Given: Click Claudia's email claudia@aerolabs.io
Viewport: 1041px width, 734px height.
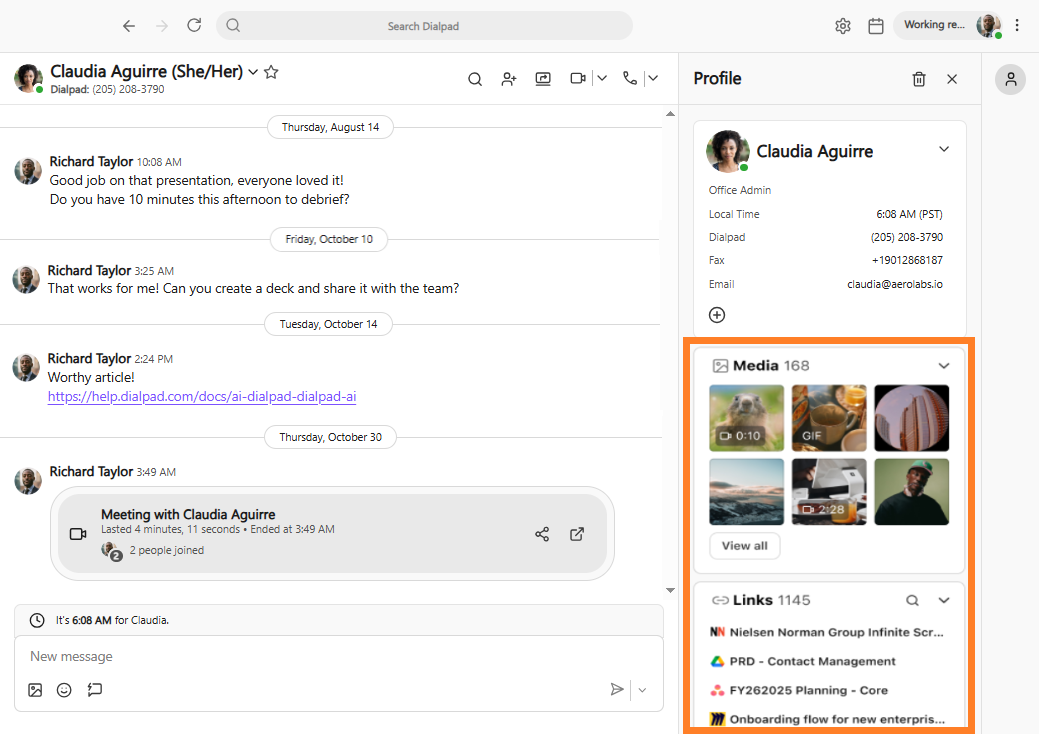Looking at the screenshot, I should click(x=894, y=284).
